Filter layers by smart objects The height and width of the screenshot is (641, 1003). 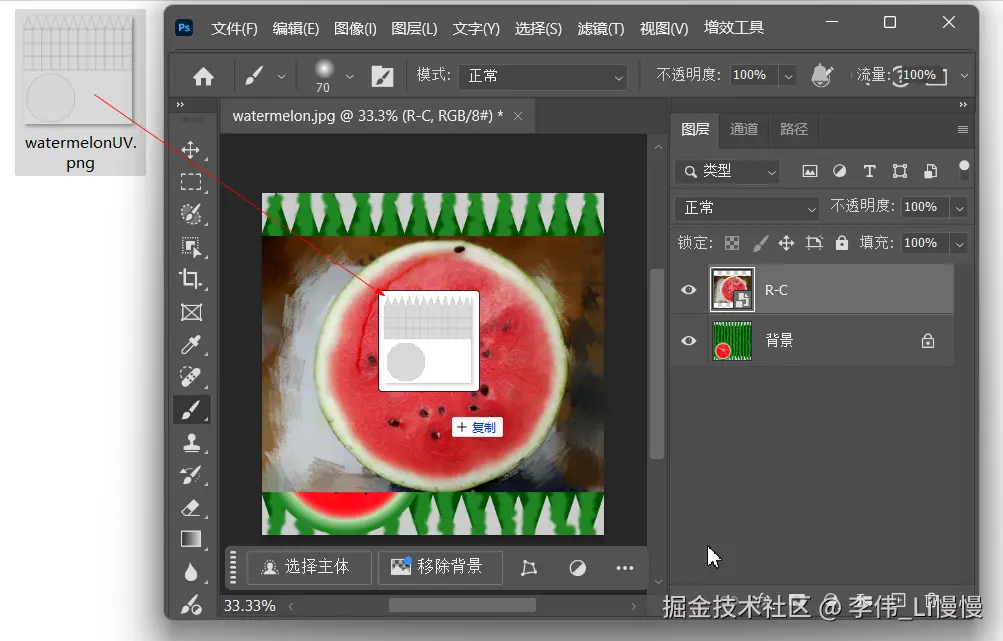coord(931,171)
